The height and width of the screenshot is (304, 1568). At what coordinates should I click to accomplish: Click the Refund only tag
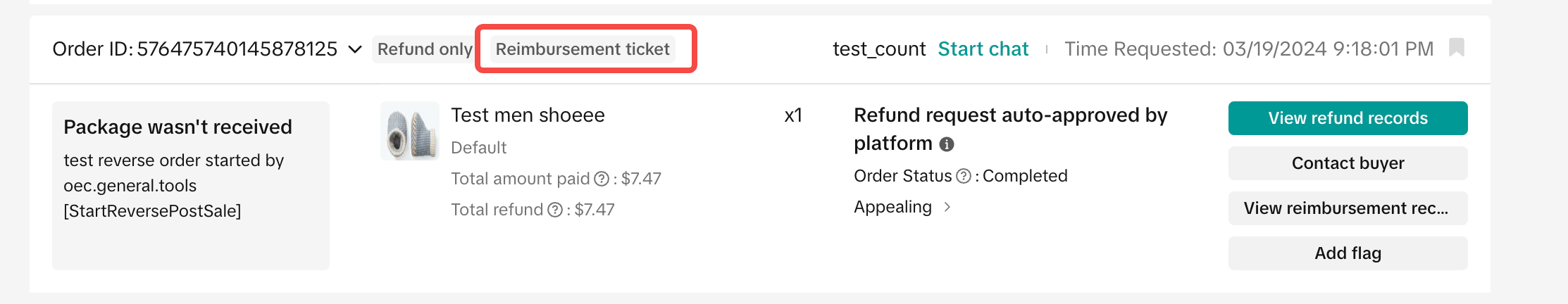[x=424, y=49]
